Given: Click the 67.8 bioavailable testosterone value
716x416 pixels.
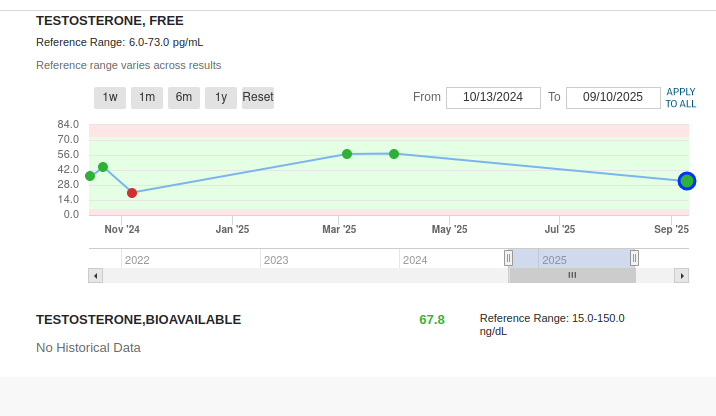Looking at the screenshot, I should click(432, 320).
